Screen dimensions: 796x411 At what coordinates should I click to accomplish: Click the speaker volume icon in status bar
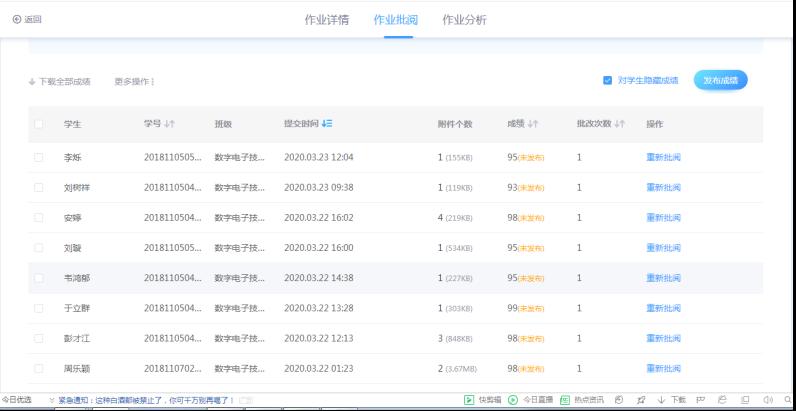point(768,401)
